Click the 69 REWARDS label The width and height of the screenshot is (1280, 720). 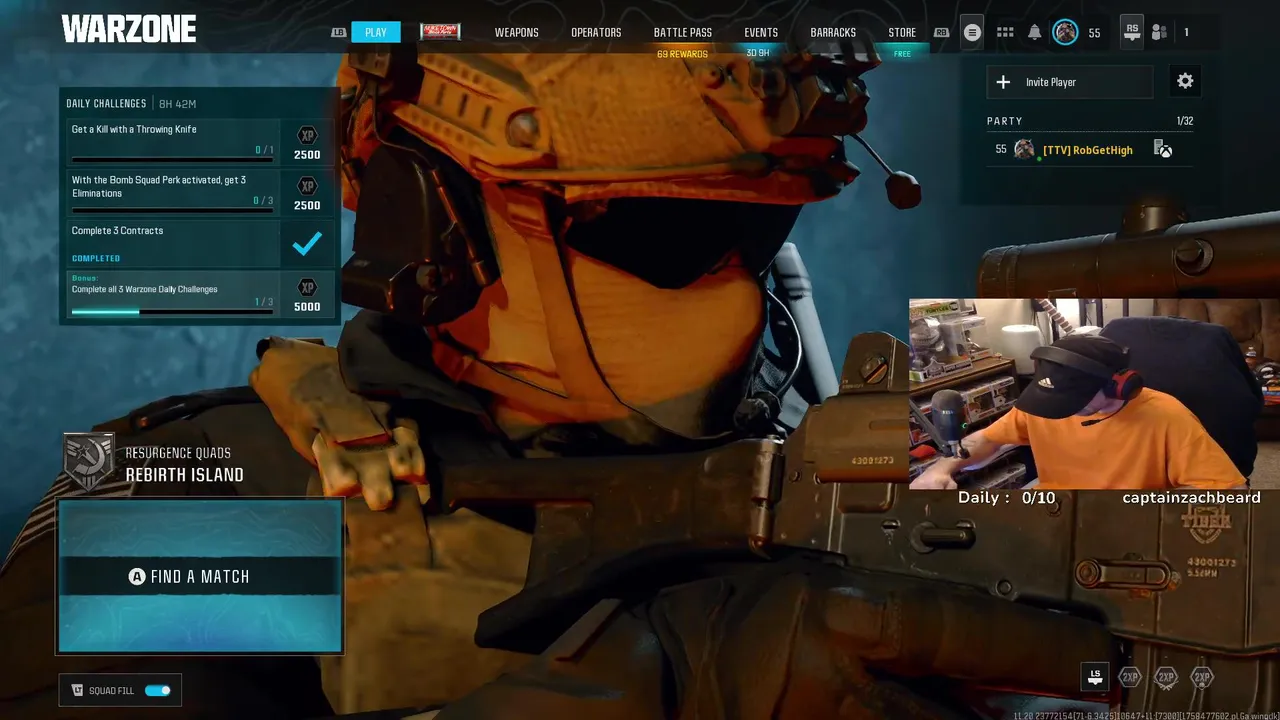(x=682, y=54)
